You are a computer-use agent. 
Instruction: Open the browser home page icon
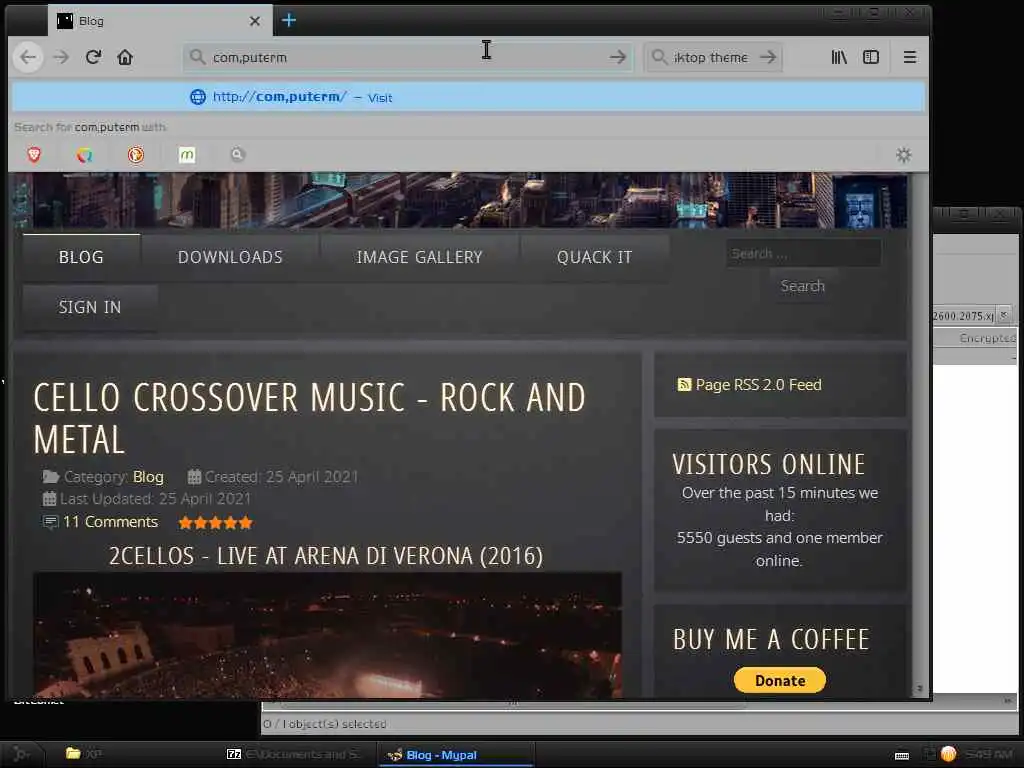point(125,57)
